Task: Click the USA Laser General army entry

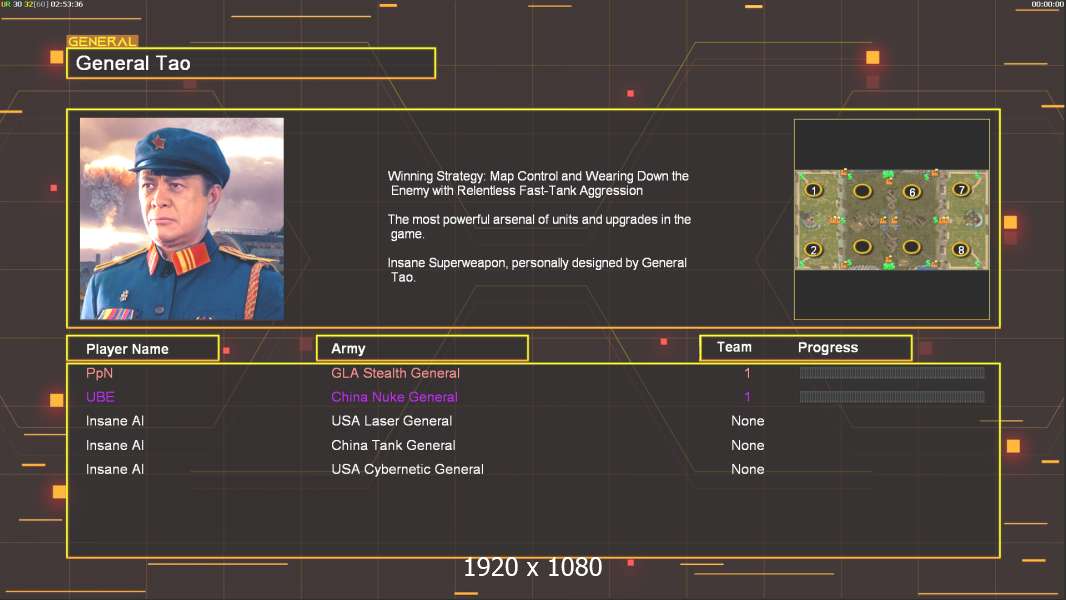Action: pyautogui.click(x=392, y=421)
